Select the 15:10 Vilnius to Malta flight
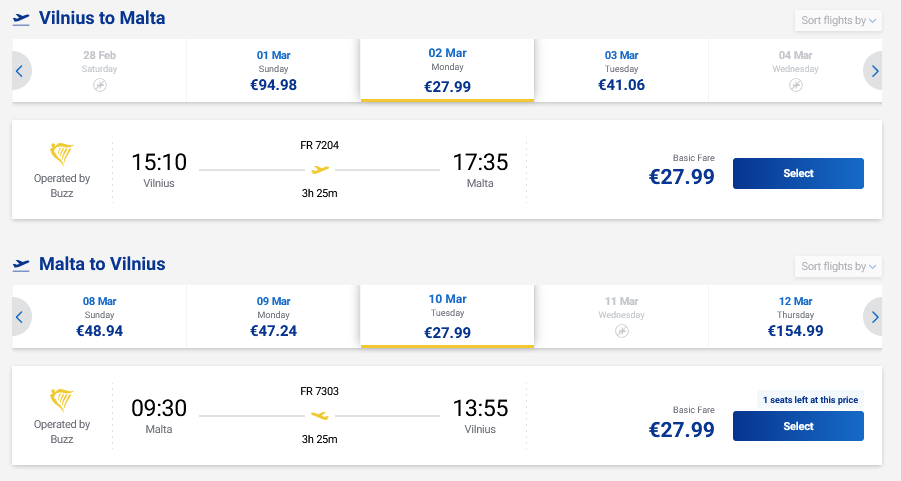The height and width of the screenshot is (481, 901). tap(798, 173)
